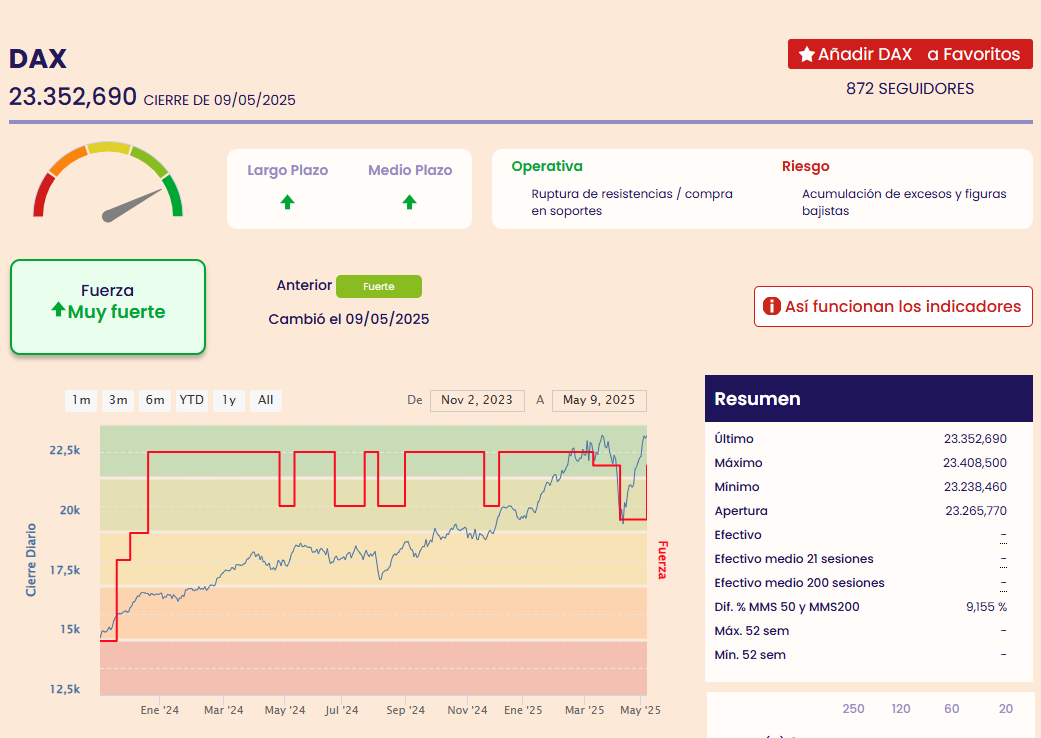Click the Operativa heading
This screenshot has height=738, width=1041.
point(547,166)
